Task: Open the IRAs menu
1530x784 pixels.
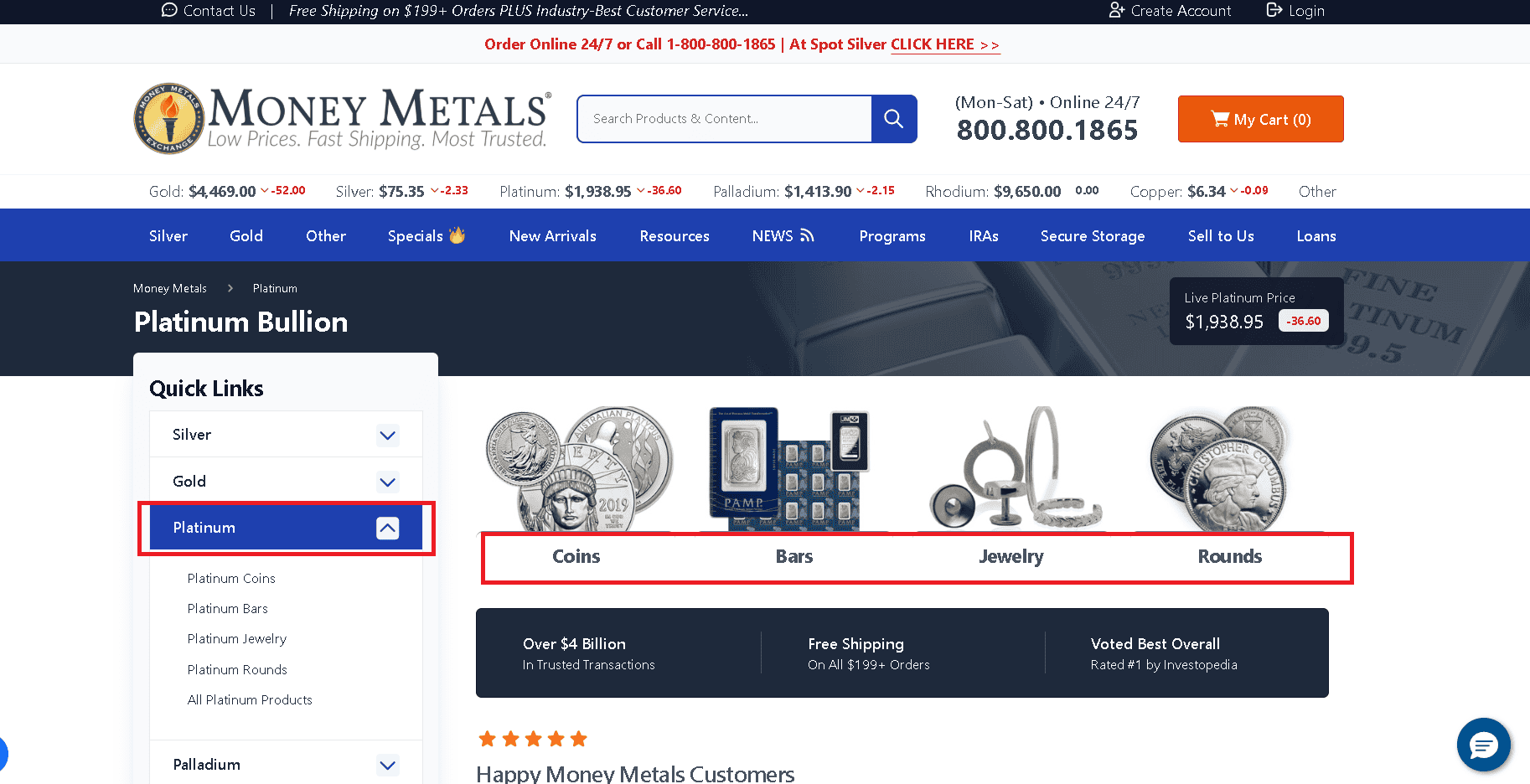Action: [984, 236]
